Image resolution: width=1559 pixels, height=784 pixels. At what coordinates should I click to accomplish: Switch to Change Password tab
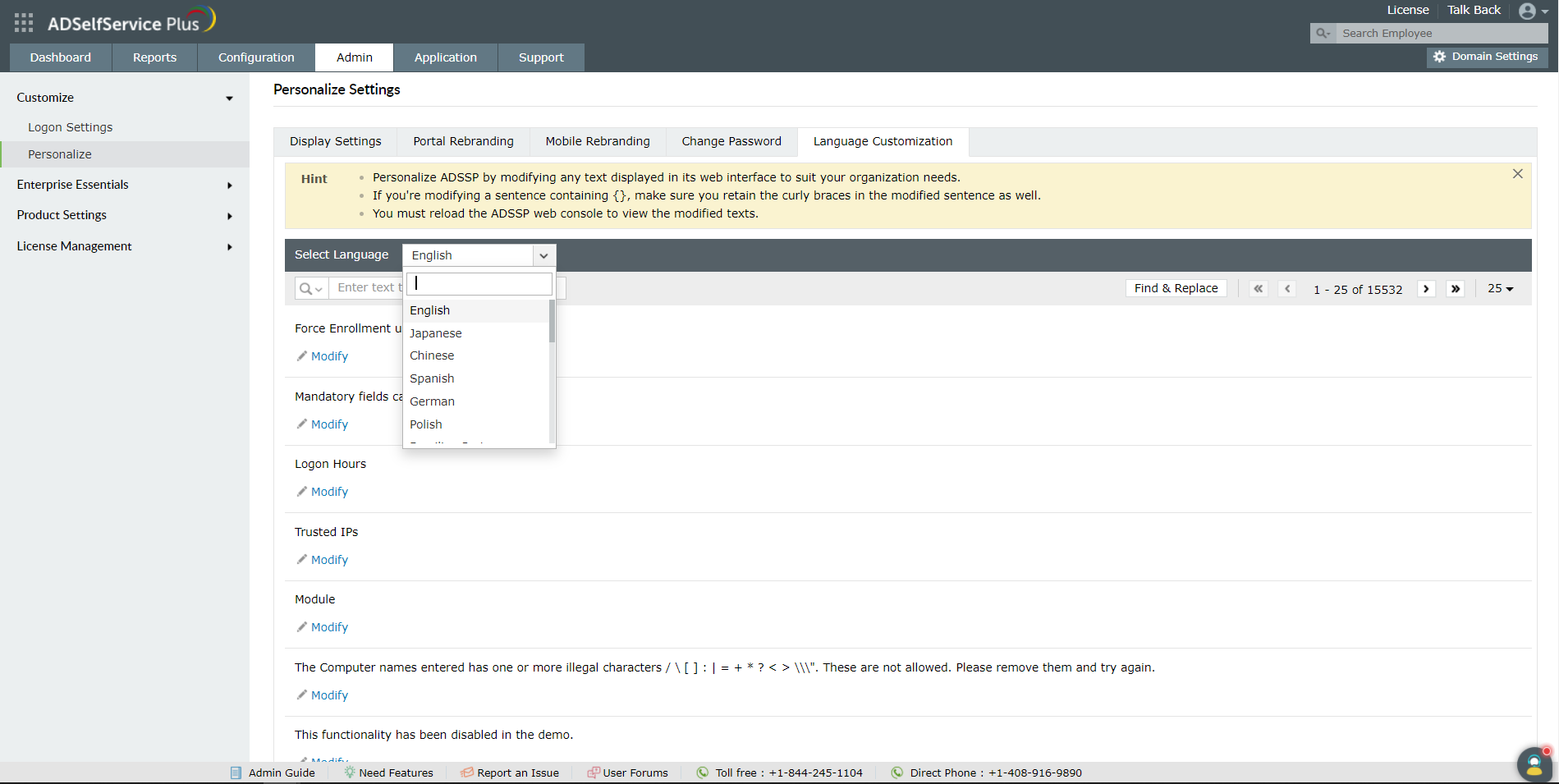click(731, 141)
